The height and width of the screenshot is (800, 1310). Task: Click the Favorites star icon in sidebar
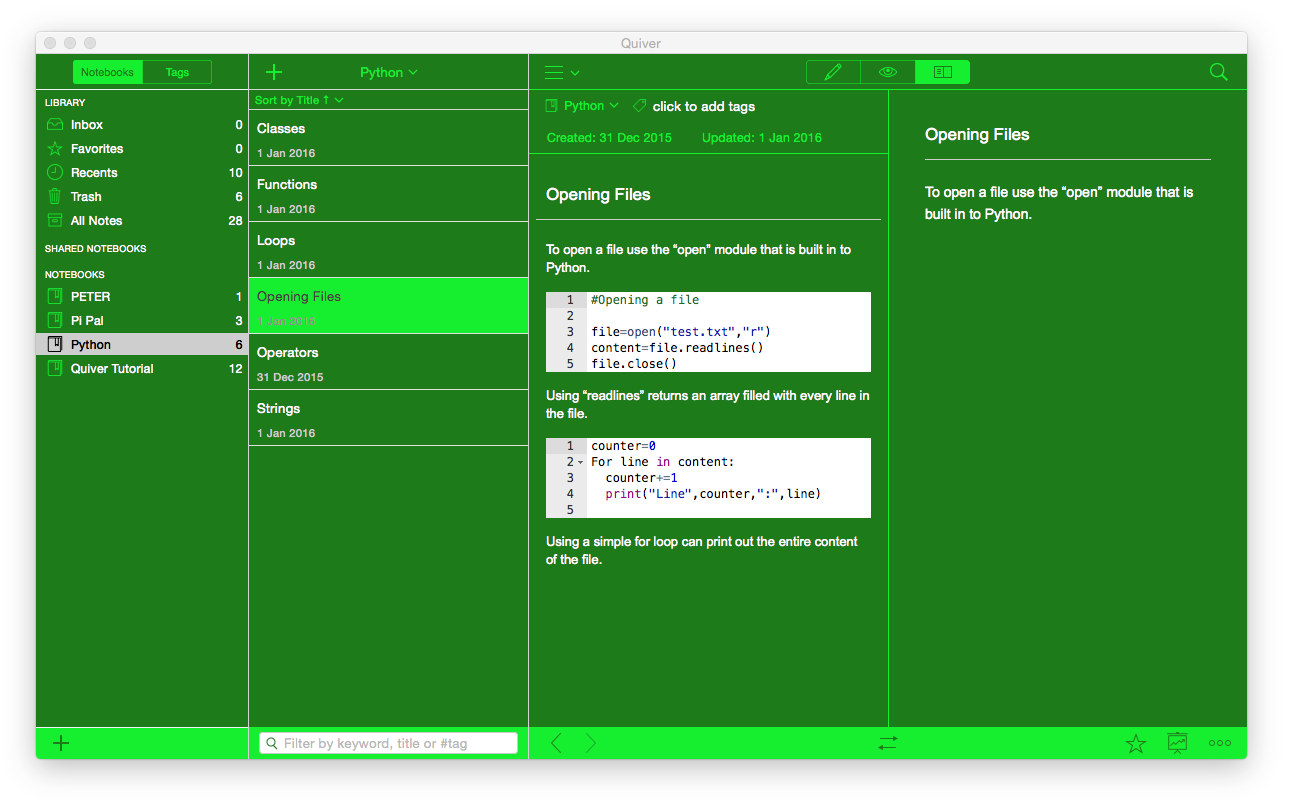(x=55, y=149)
